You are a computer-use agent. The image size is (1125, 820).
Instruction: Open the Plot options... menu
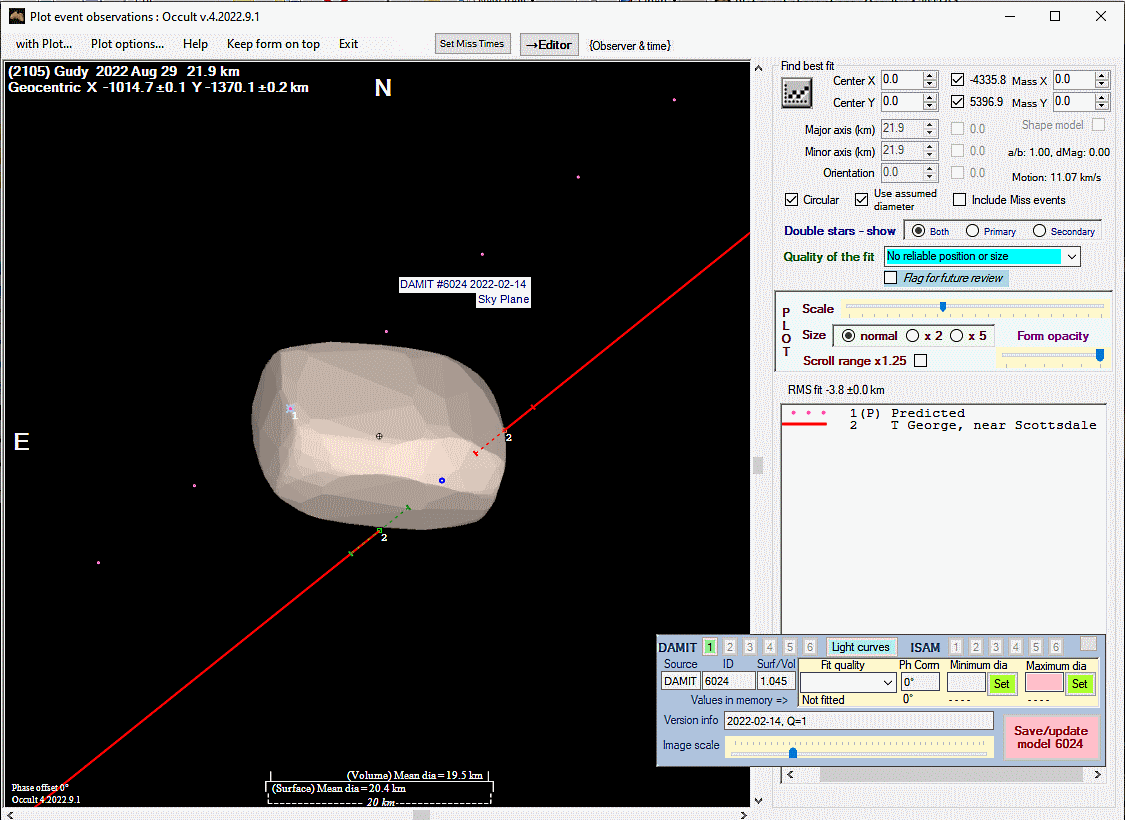127,44
